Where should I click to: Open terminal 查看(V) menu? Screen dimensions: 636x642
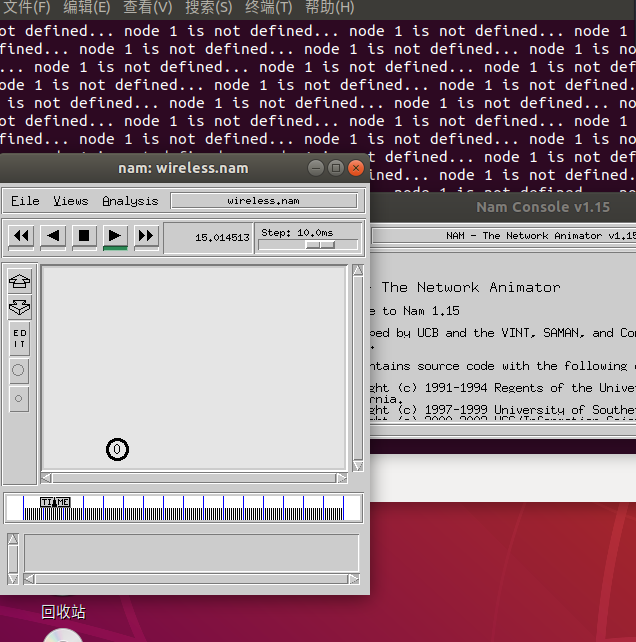point(147,7)
